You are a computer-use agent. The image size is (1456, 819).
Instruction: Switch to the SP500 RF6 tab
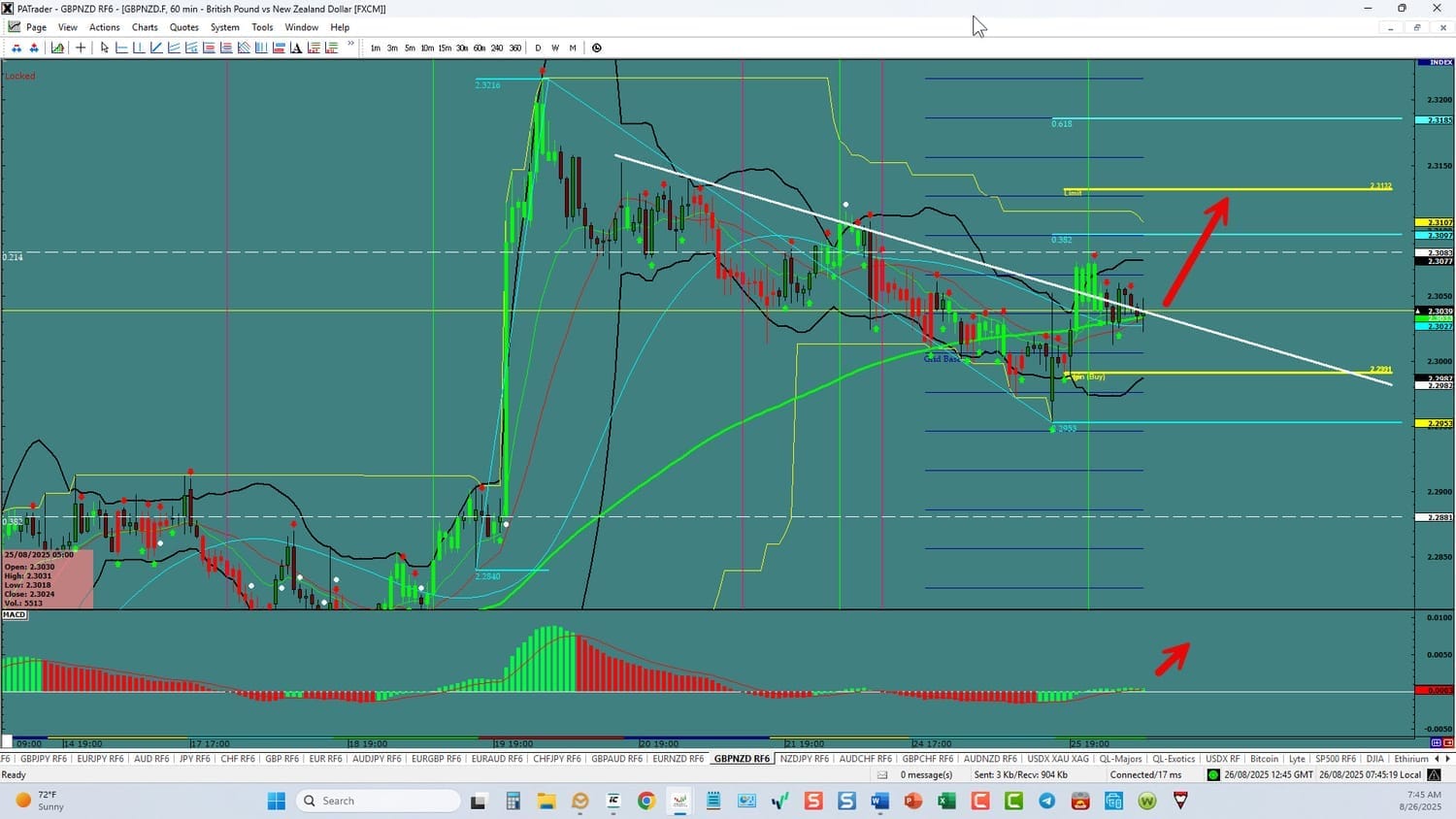1336,759
